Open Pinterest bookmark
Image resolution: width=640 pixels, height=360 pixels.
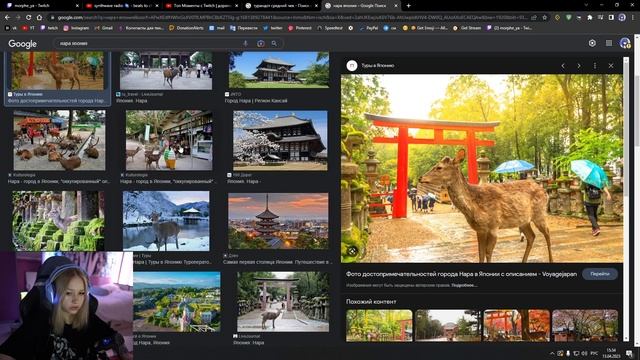click(300, 28)
